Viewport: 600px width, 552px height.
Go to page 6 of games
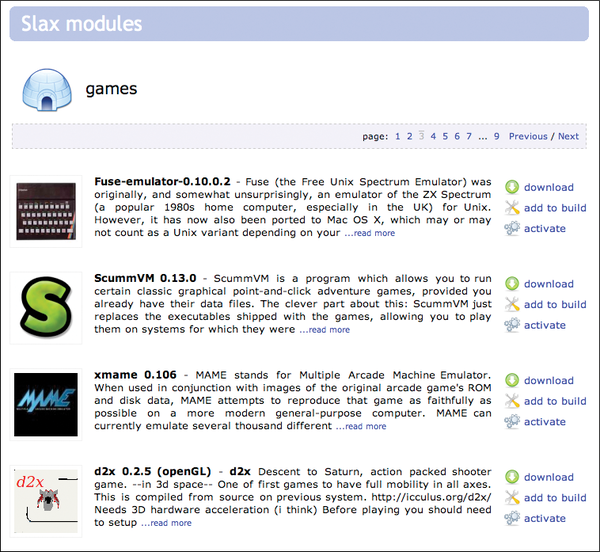pyautogui.click(x=457, y=136)
